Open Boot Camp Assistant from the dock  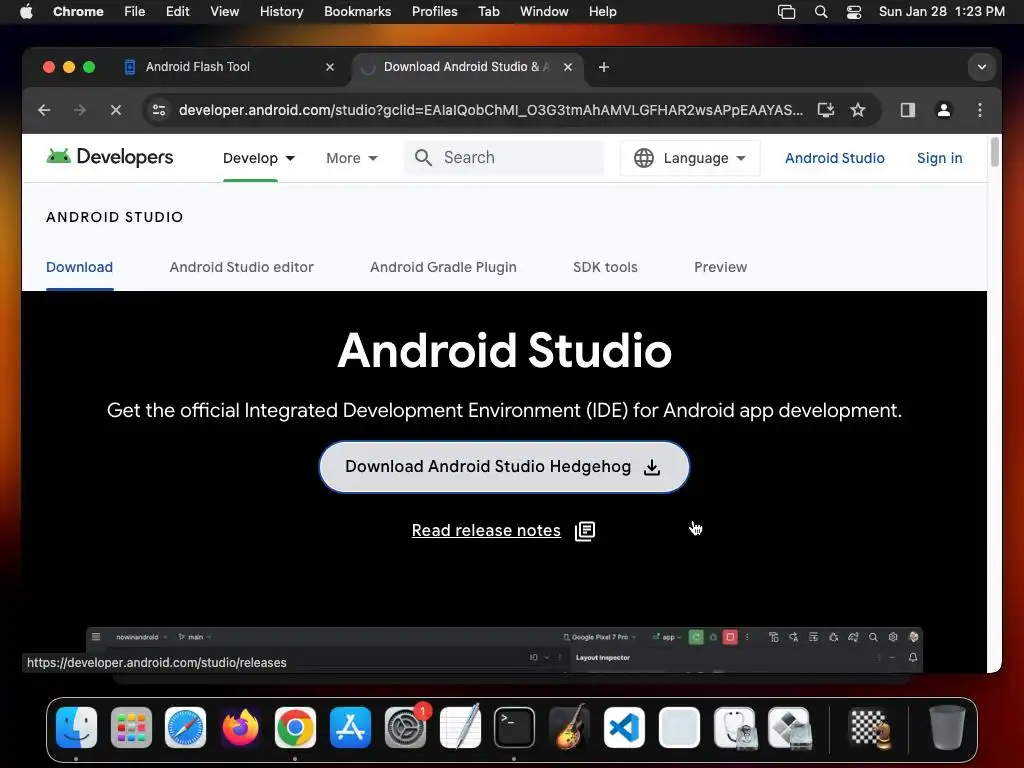point(790,727)
